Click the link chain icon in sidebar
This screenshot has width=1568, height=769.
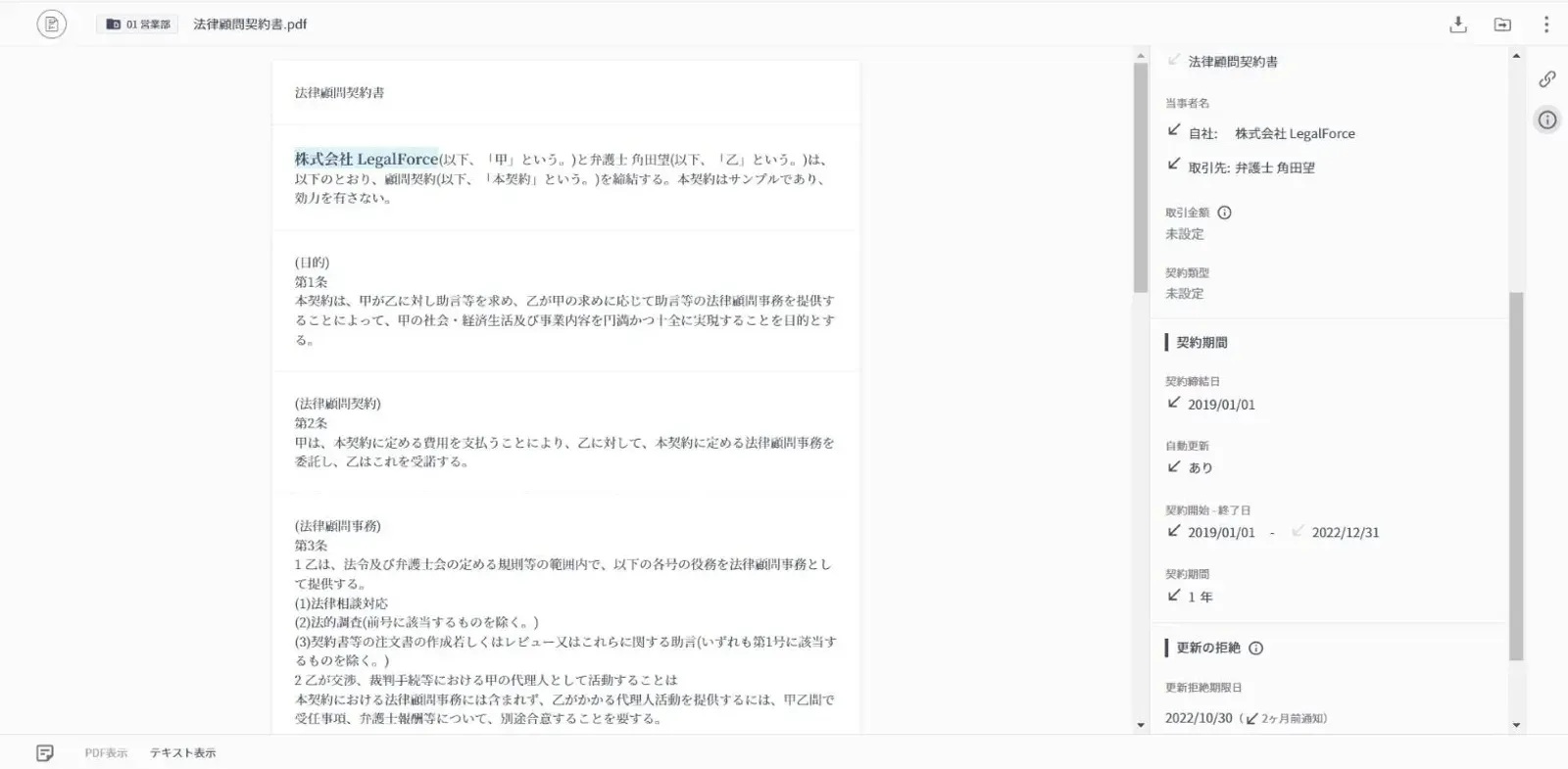(1546, 78)
